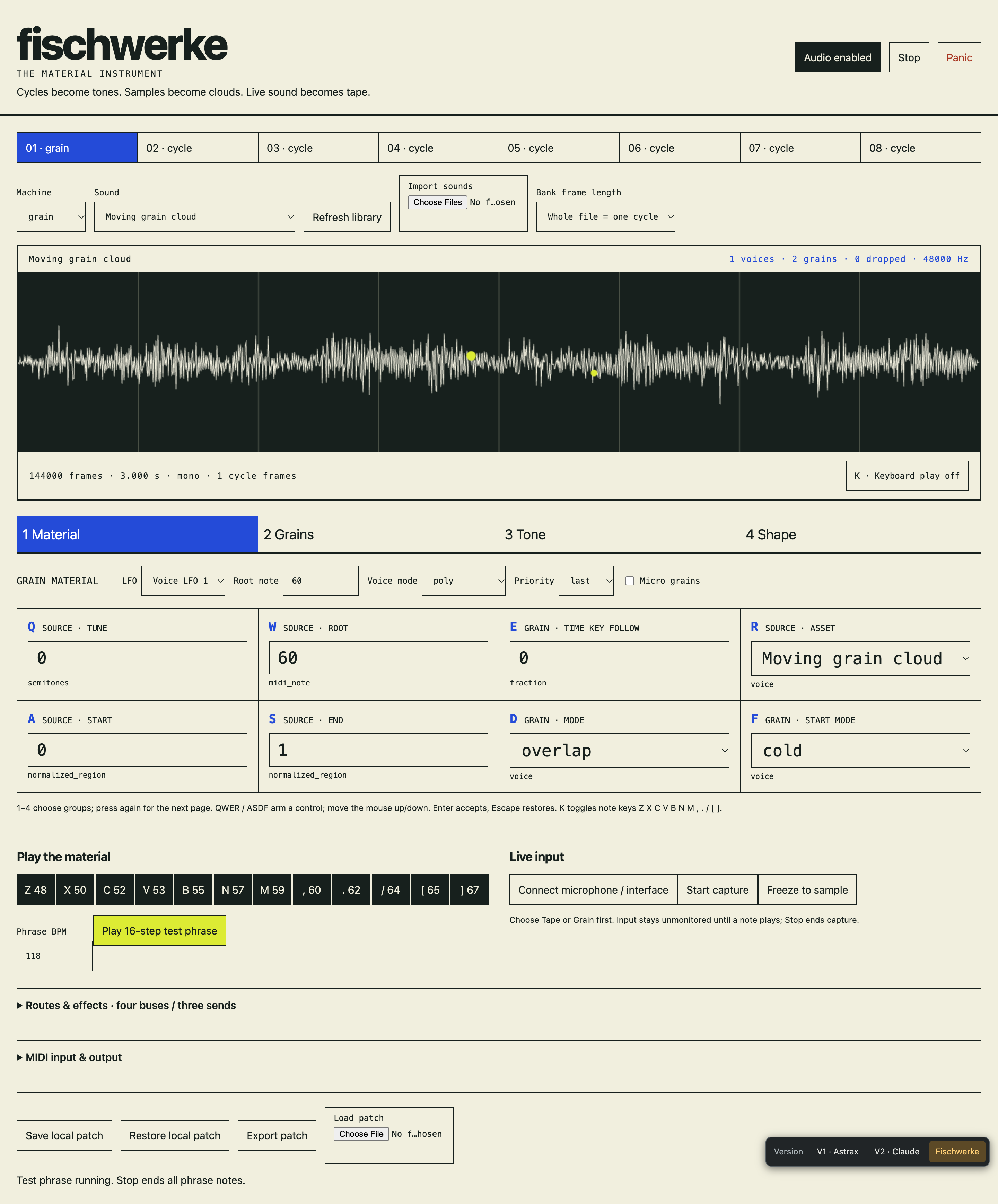Click the Stop button
This screenshot has height=1204, width=998.
pyautogui.click(x=909, y=57)
